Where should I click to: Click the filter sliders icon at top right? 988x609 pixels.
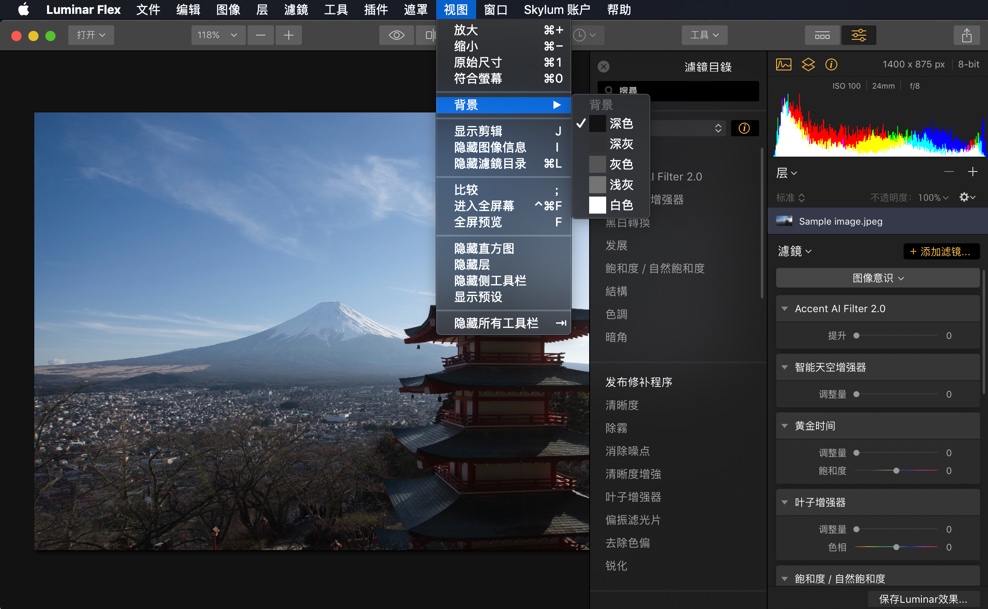pos(858,34)
